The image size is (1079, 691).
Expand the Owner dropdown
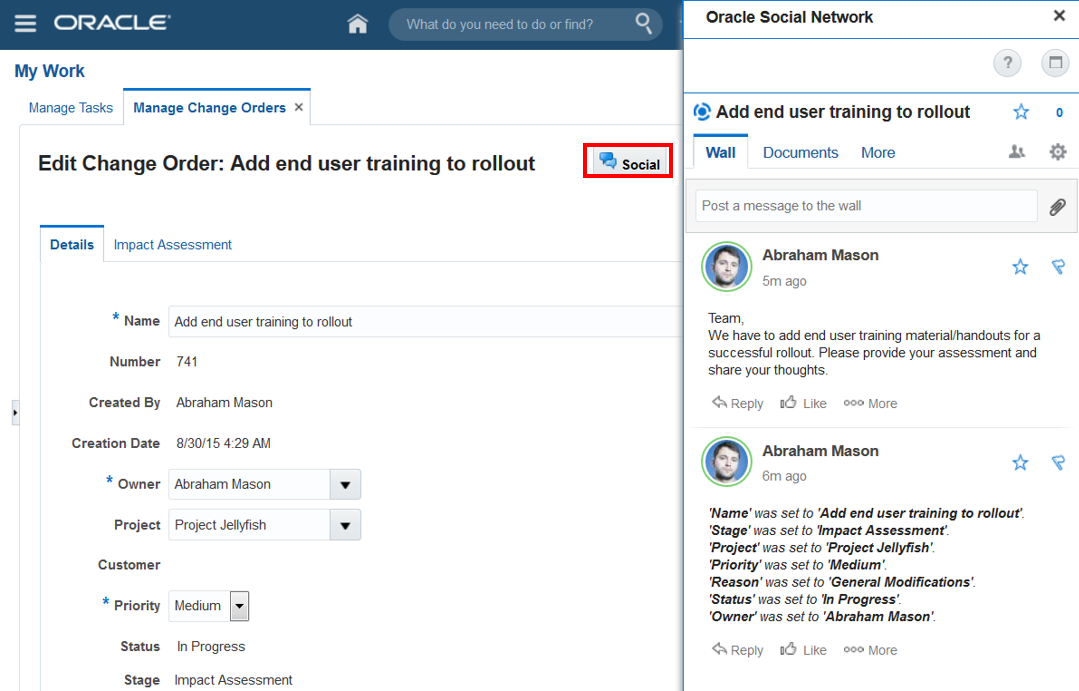pos(345,485)
